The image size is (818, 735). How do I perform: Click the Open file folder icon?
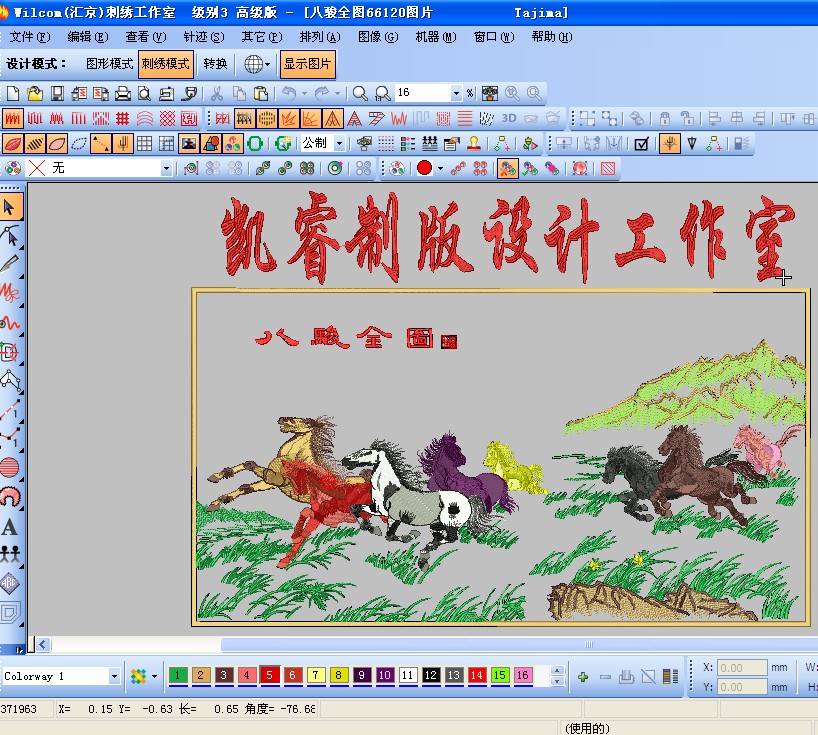(35, 93)
